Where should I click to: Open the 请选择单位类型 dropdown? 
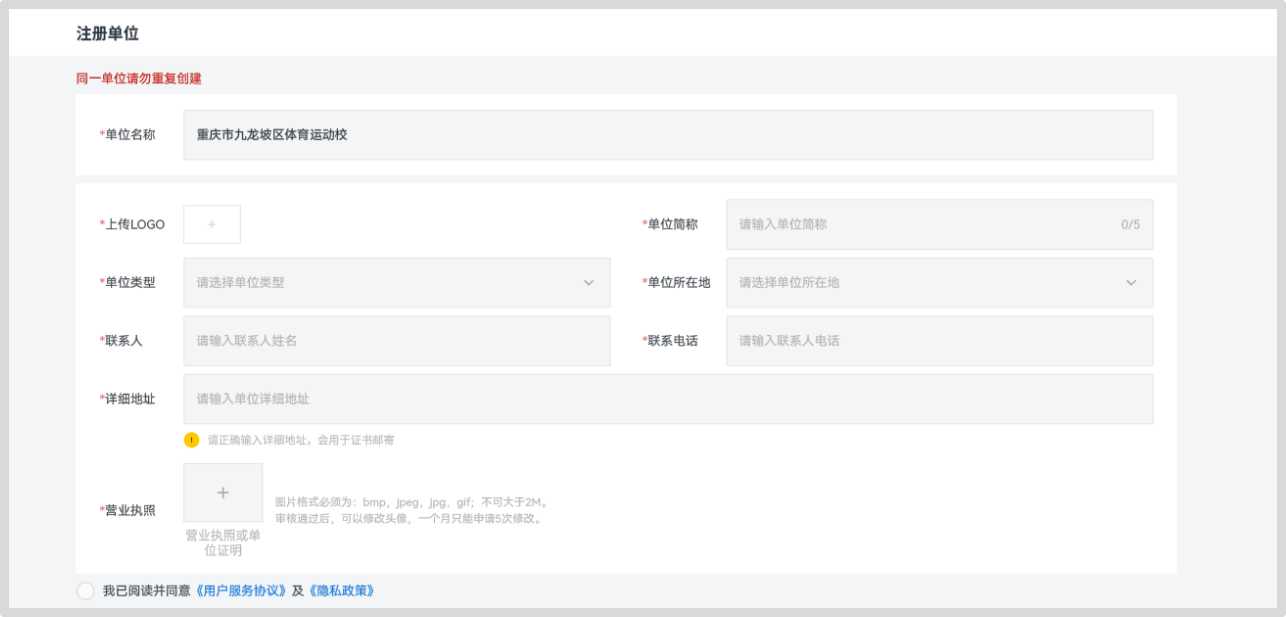point(396,283)
